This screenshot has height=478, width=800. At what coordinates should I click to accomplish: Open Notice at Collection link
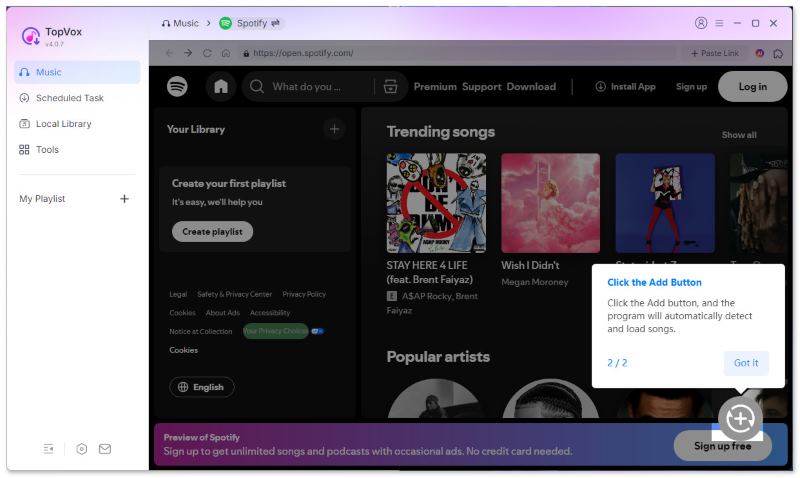click(x=201, y=332)
